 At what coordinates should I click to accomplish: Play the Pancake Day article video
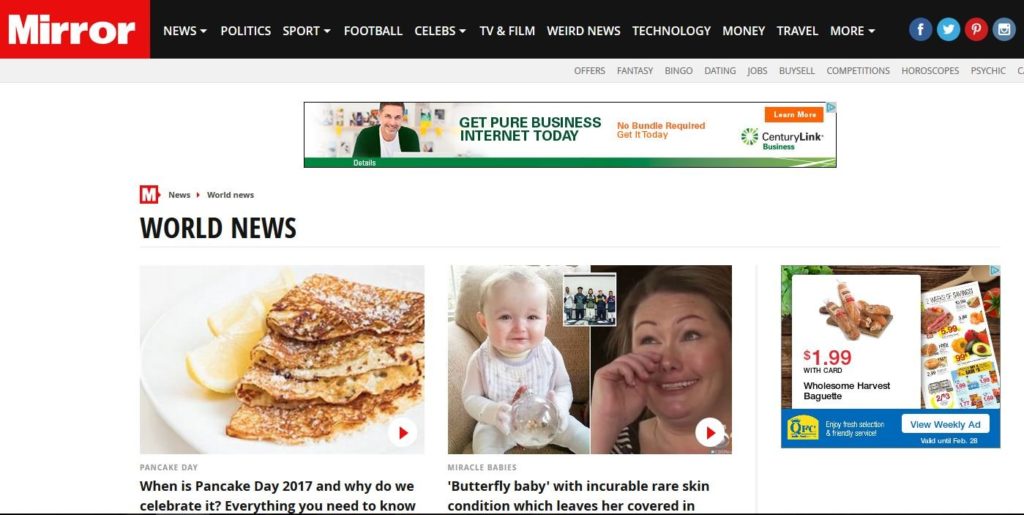pyautogui.click(x=402, y=432)
